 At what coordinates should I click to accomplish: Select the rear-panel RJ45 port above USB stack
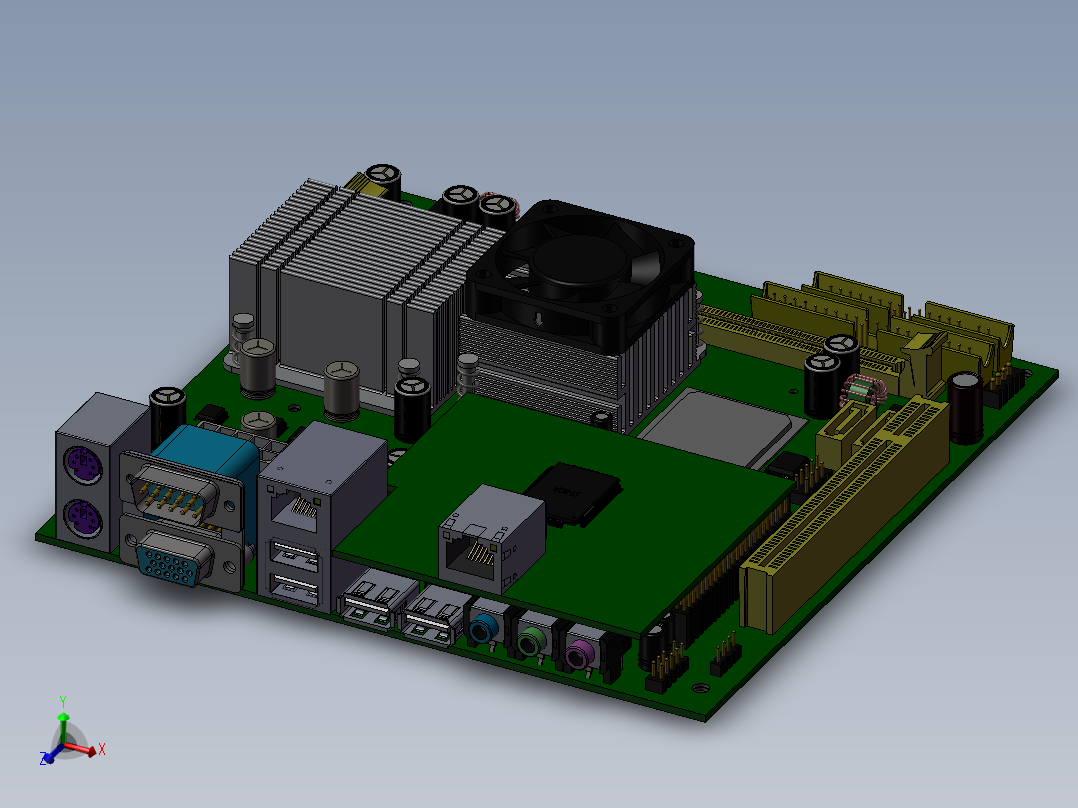[296, 510]
